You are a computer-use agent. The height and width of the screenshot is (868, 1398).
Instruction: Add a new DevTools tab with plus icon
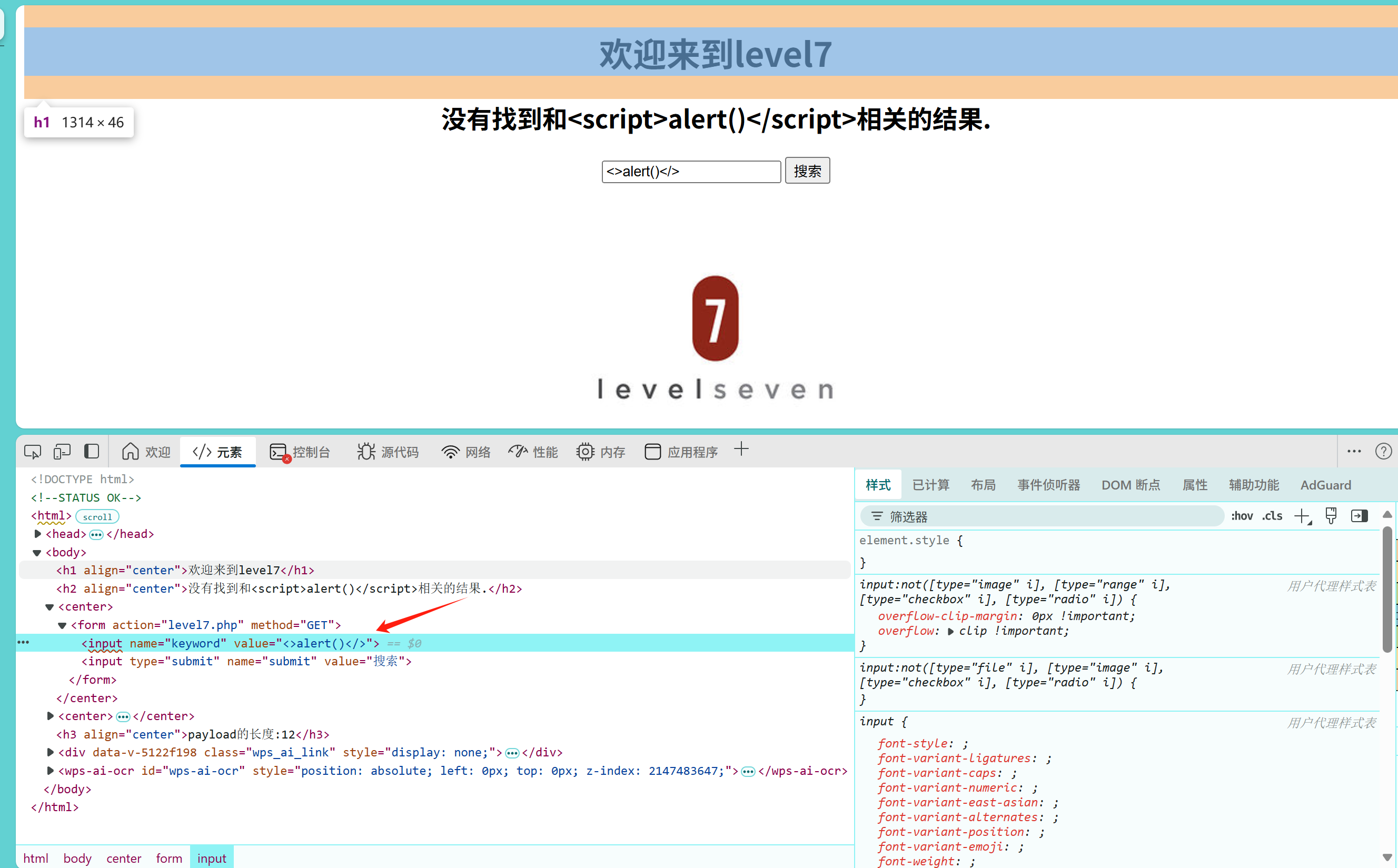tap(741, 450)
